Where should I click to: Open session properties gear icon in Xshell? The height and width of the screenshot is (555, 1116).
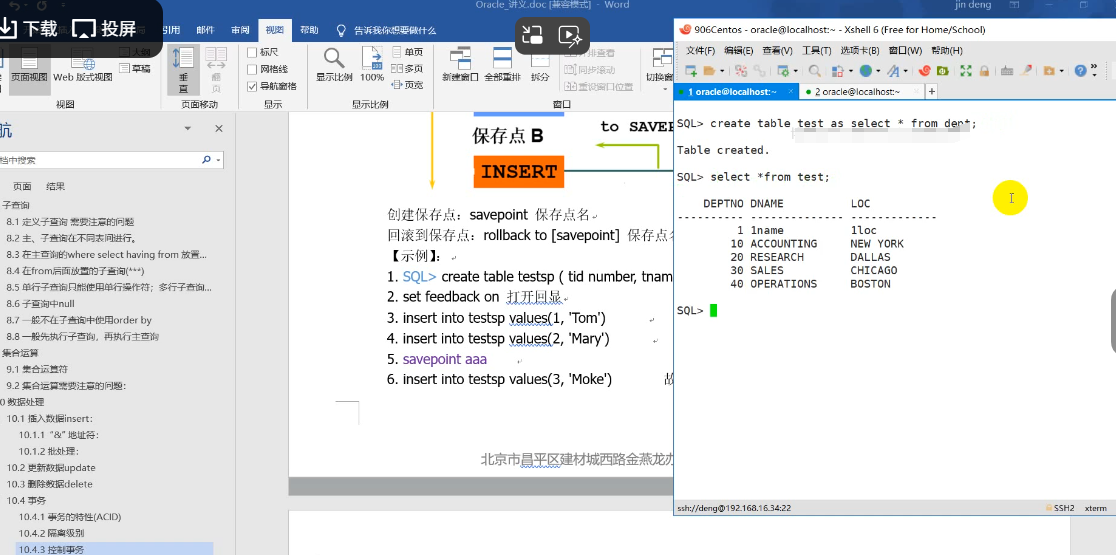(783, 71)
